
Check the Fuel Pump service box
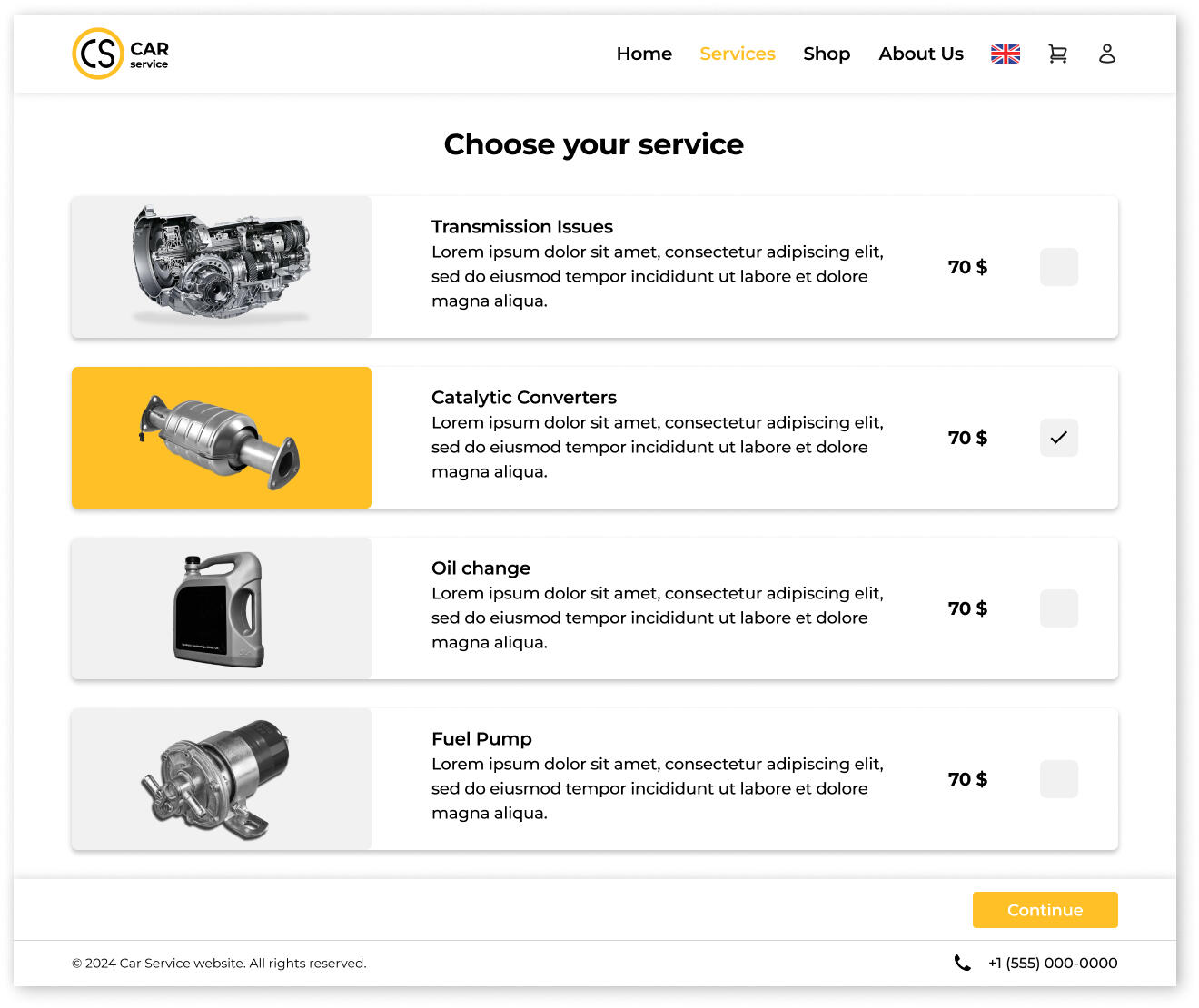[1058, 779]
